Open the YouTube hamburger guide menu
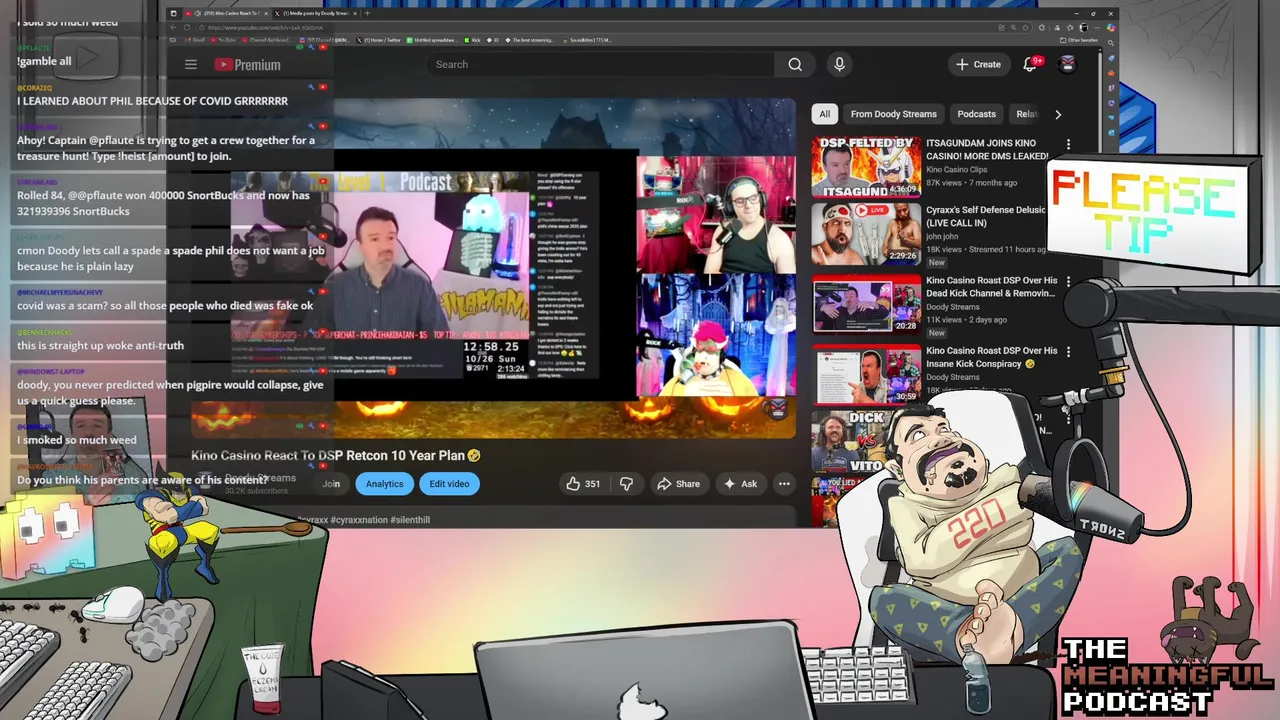Image resolution: width=1280 pixels, height=720 pixels. point(190,64)
